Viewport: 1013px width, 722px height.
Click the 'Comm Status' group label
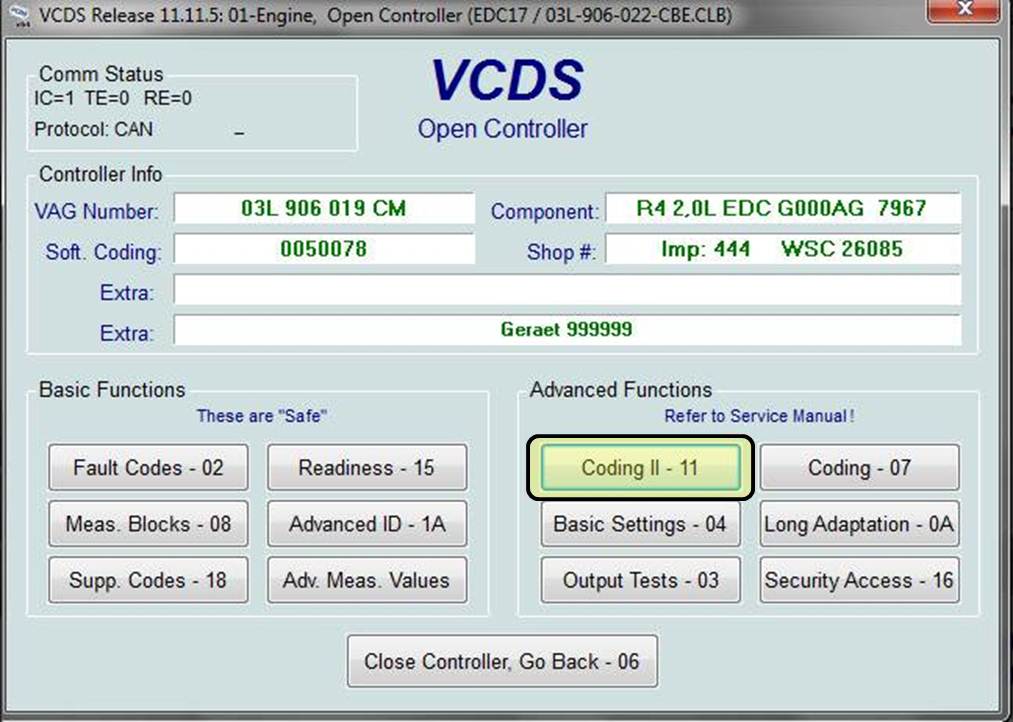pyautogui.click(x=101, y=74)
